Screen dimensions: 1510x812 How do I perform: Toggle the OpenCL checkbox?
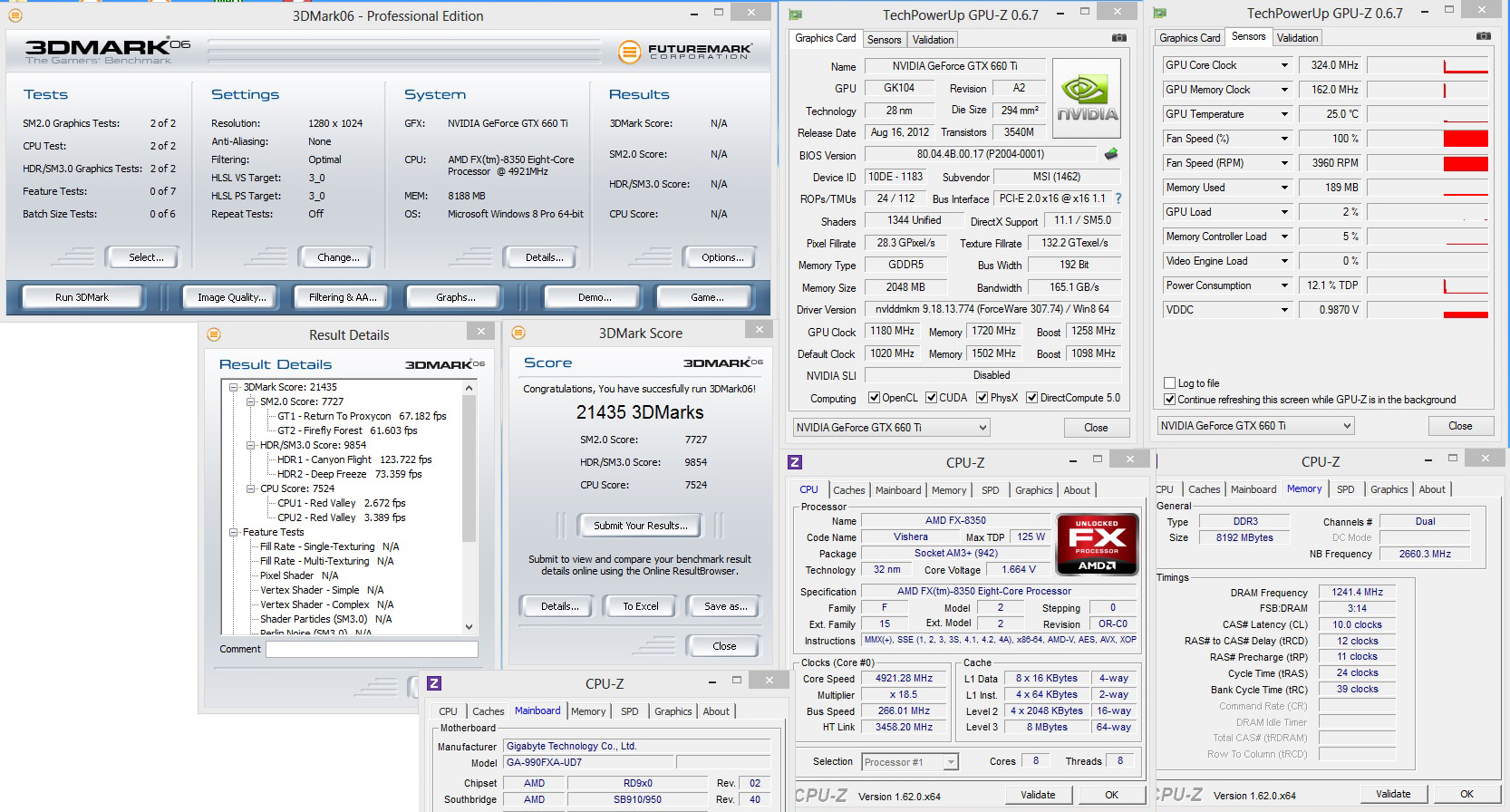874,398
